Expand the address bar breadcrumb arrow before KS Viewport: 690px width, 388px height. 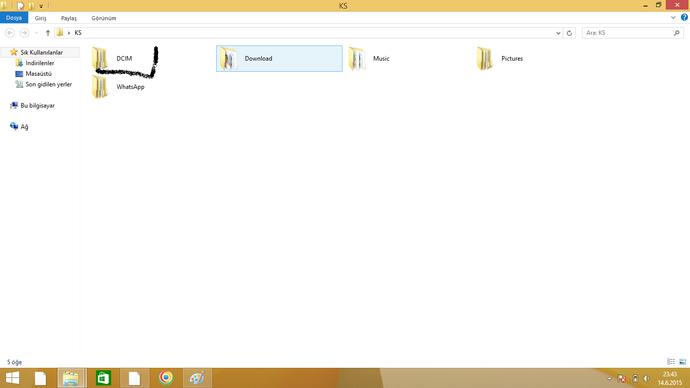[69, 33]
